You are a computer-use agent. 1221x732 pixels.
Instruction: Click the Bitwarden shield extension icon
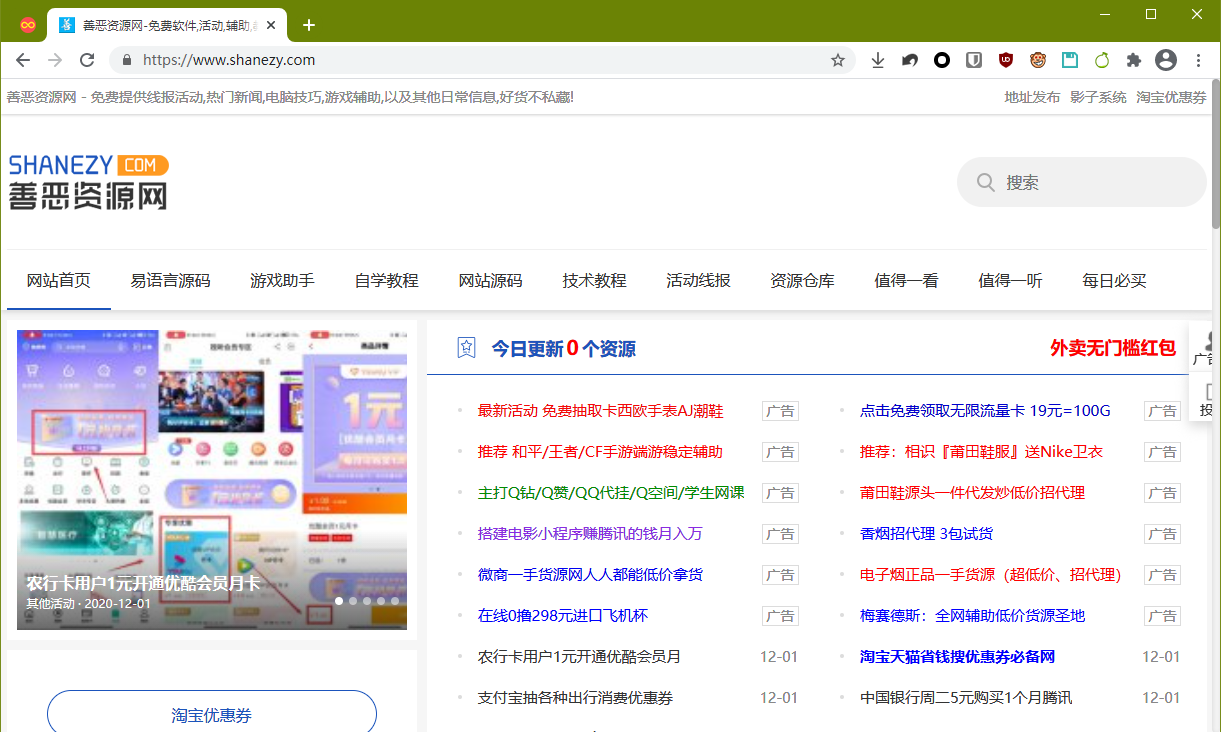click(x=973, y=60)
